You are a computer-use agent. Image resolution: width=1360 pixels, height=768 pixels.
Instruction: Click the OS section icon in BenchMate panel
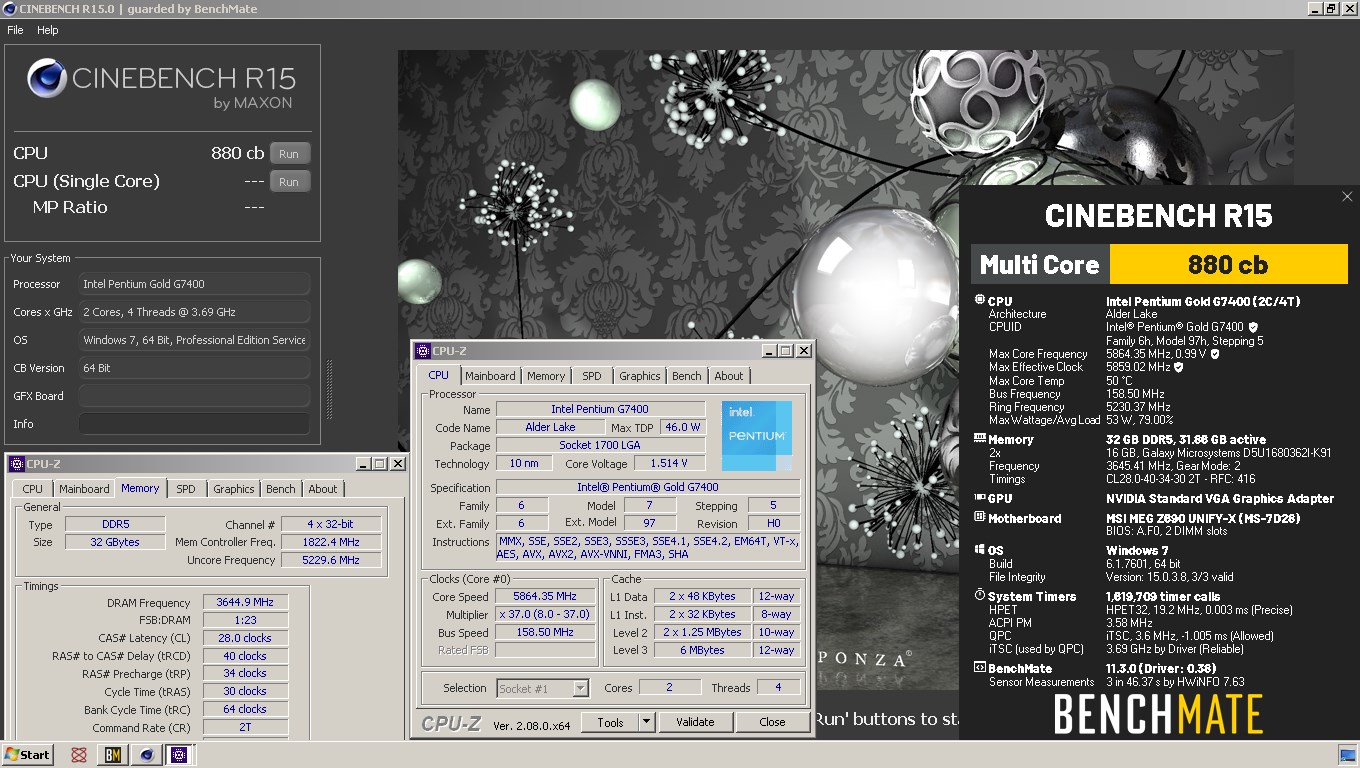pos(979,550)
